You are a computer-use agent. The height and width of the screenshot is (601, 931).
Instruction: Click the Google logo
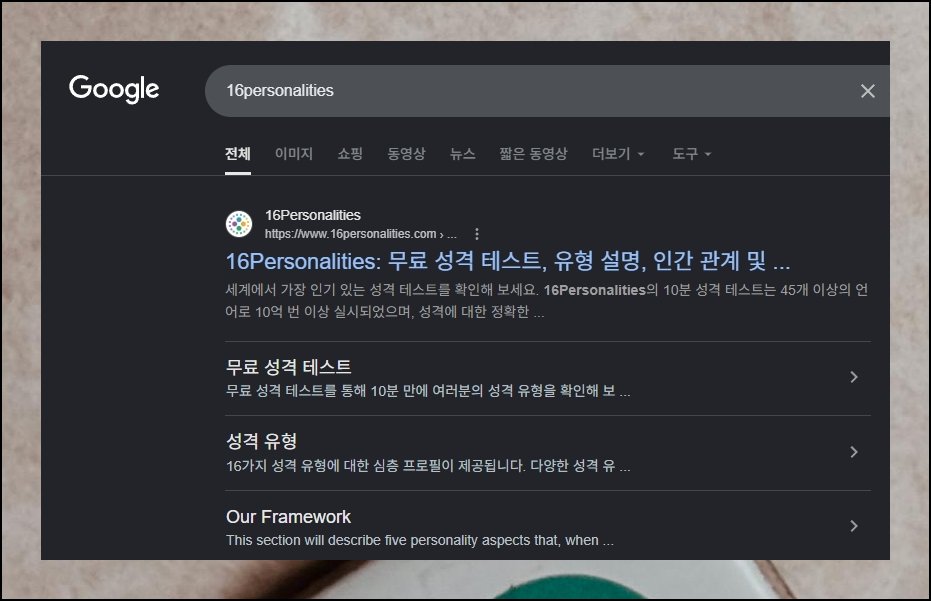114,89
